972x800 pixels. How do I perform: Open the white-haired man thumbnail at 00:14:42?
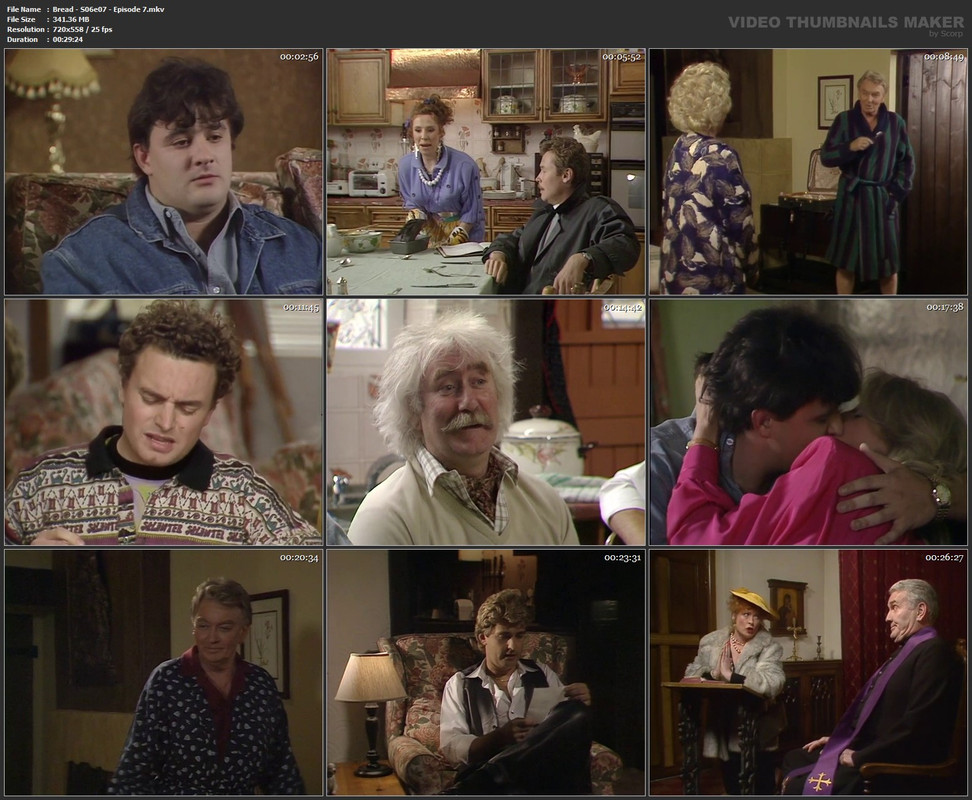486,422
